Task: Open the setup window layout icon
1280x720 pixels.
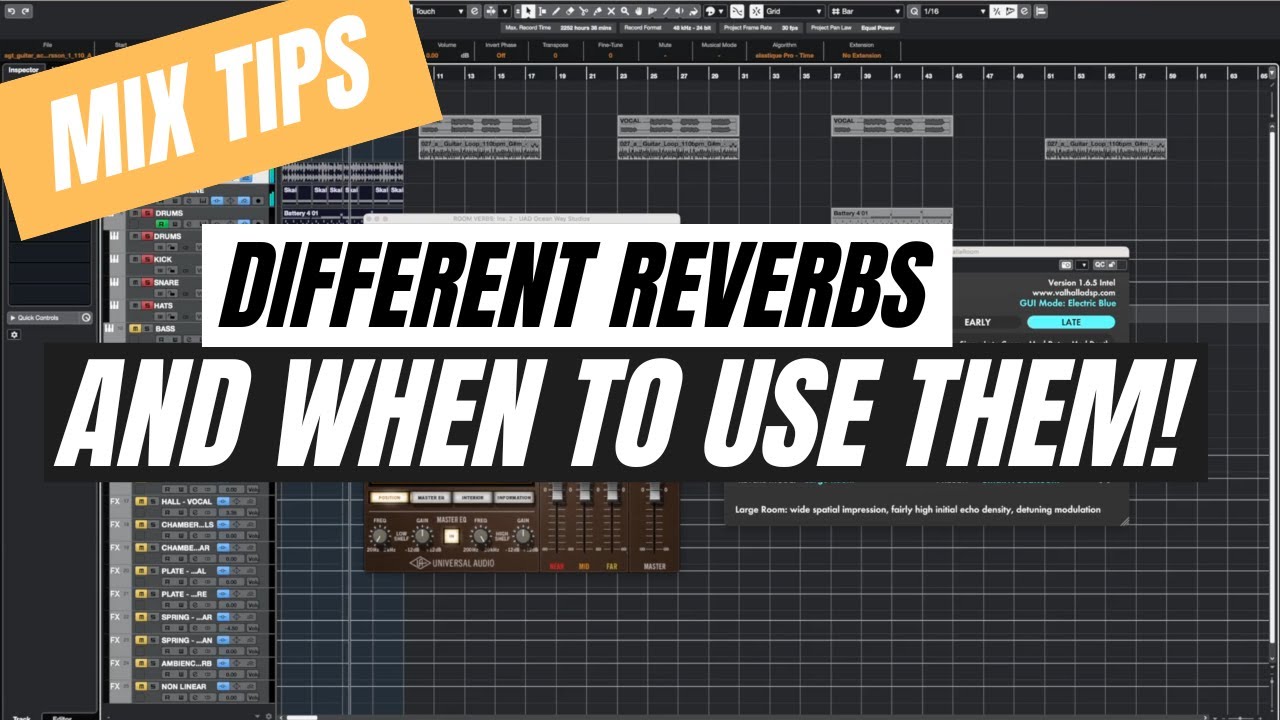Action: point(1041,11)
